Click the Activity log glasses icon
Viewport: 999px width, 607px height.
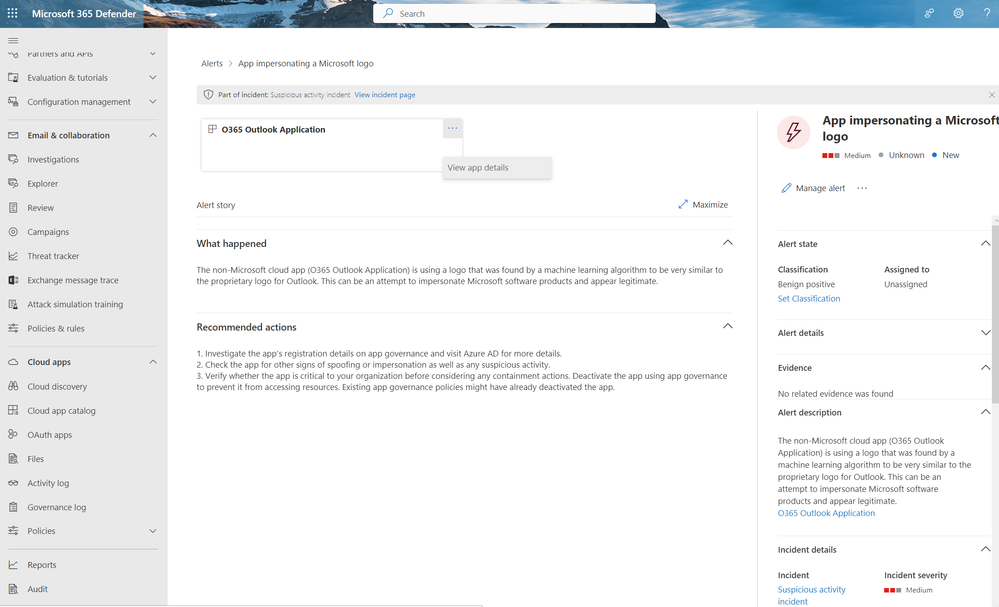pos(13,483)
